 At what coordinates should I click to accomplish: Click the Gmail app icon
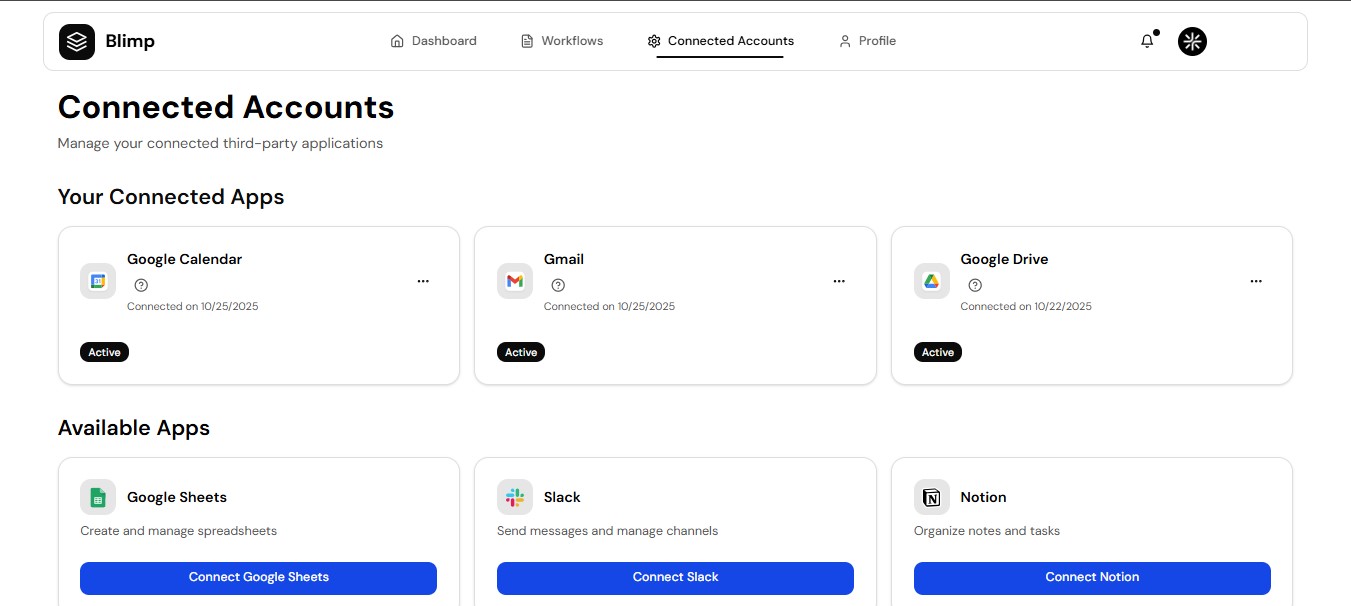click(515, 281)
